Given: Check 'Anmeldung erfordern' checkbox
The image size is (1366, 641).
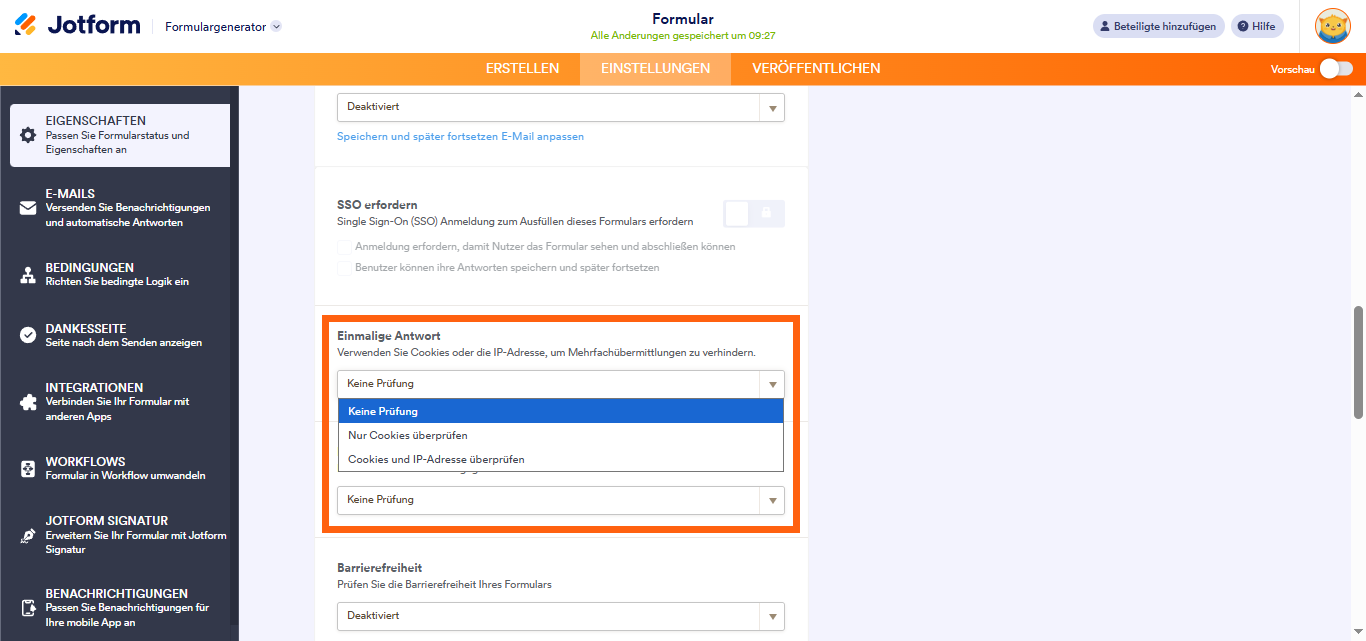Looking at the screenshot, I should pyautogui.click(x=345, y=246).
